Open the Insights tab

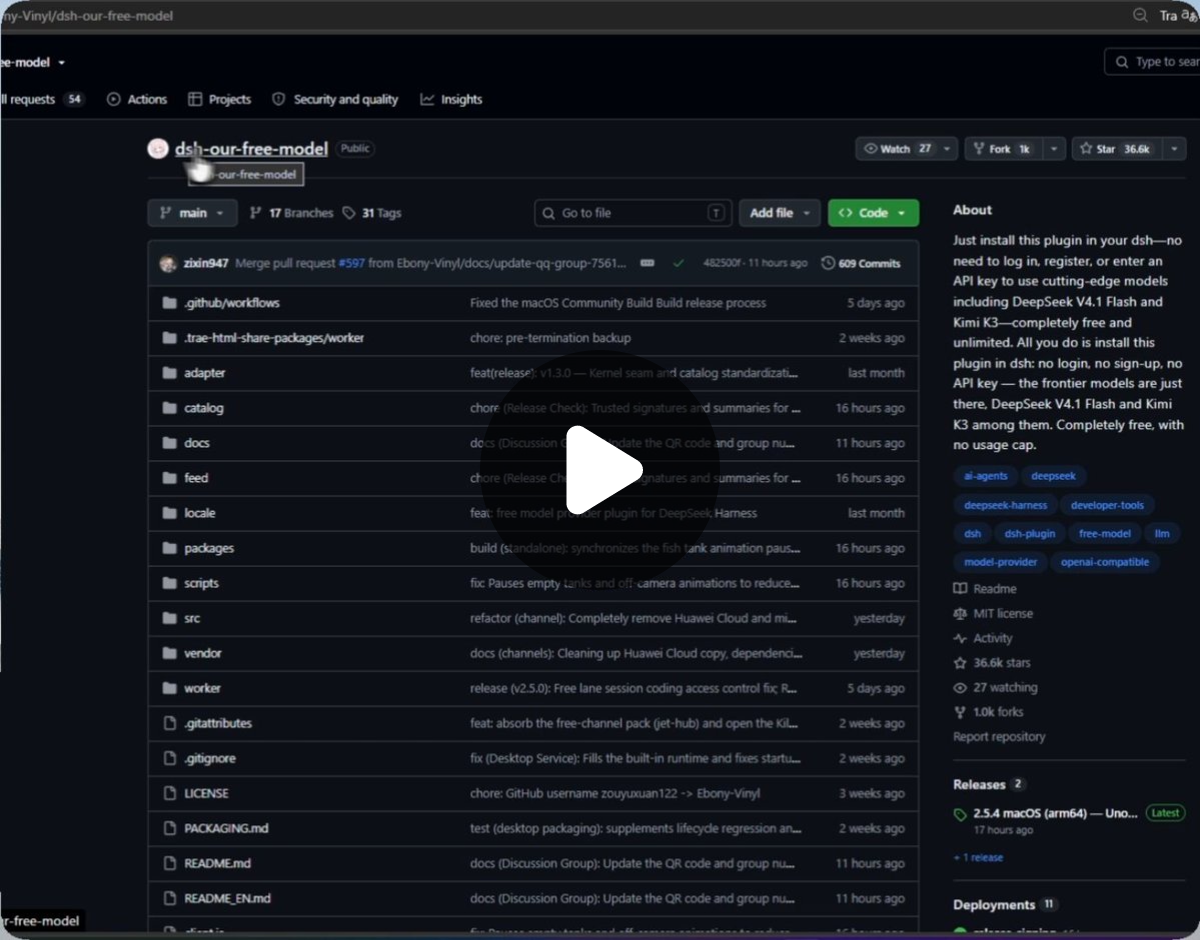[451, 99]
